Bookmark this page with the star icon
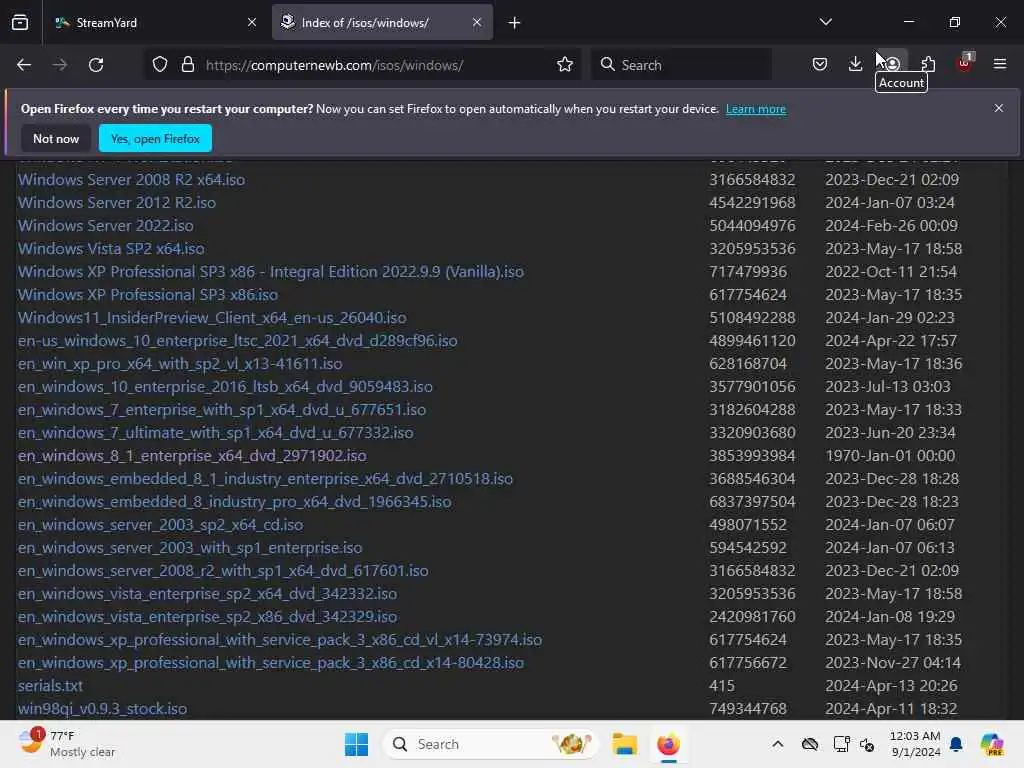The image size is (1024, 768). coord(565,65)
